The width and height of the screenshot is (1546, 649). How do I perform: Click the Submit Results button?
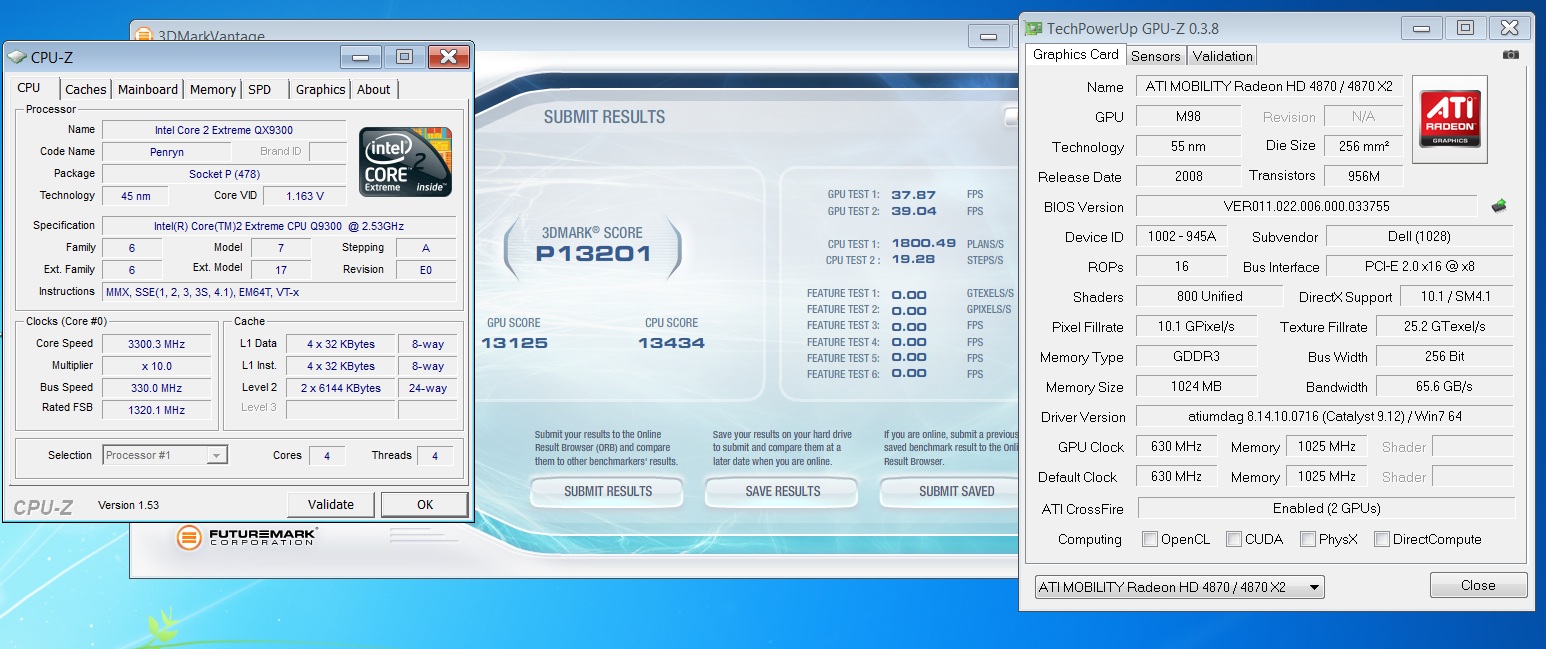tap(608, 491)
